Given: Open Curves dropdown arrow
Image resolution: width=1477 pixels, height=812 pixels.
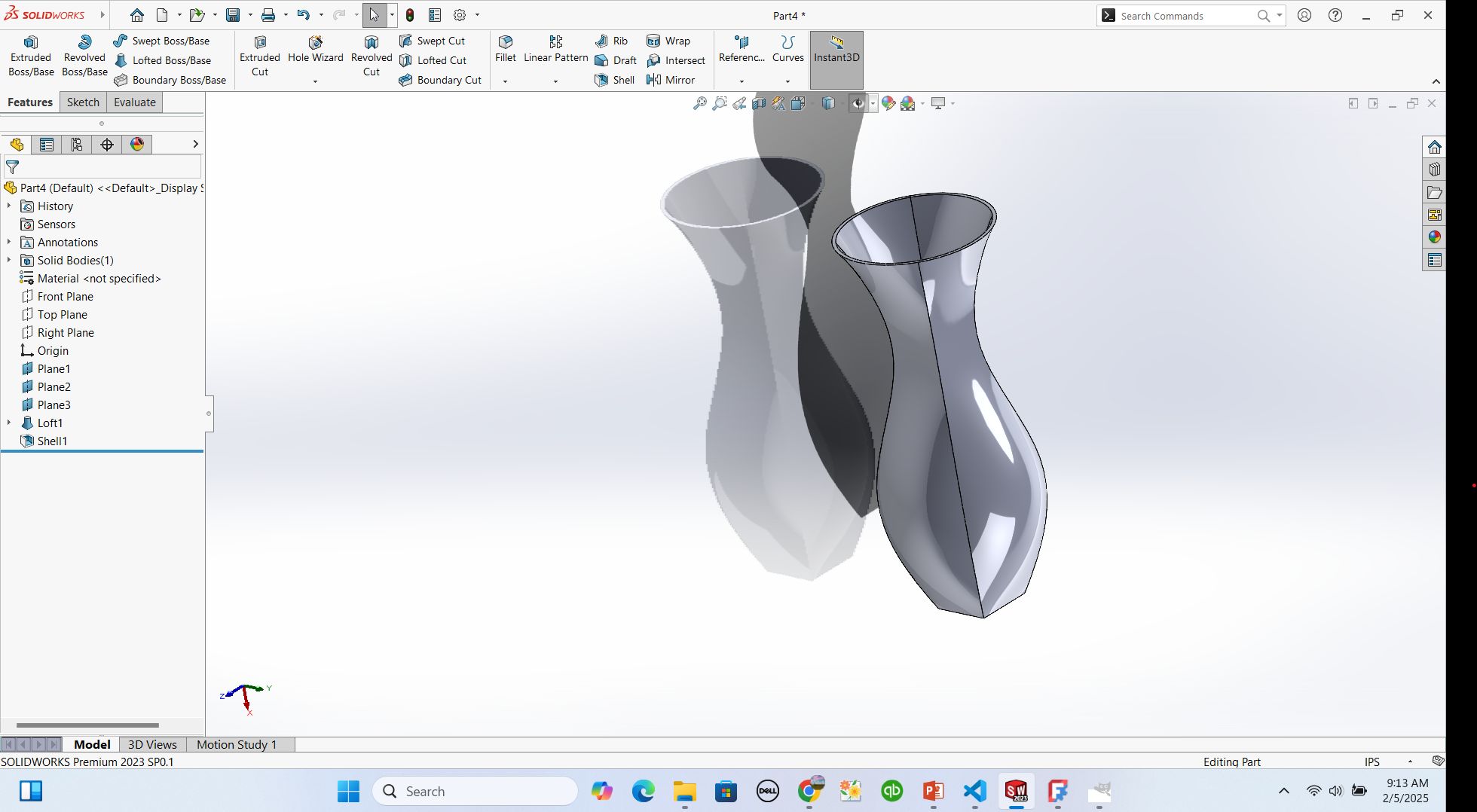Looking at the screenshot, I should click(787, 81).
